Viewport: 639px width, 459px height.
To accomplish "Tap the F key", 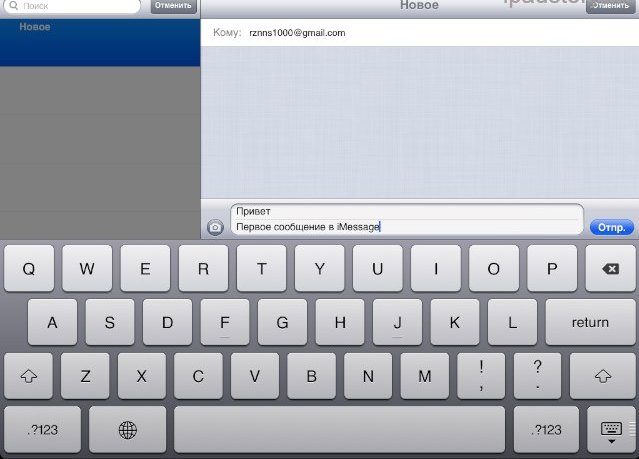I will [225, 322].
